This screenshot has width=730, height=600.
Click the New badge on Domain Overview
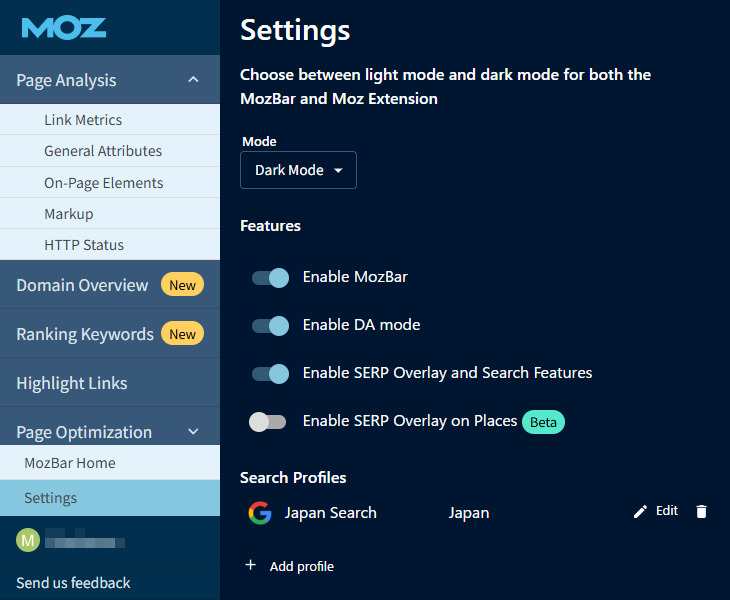(x=182, y=285)
